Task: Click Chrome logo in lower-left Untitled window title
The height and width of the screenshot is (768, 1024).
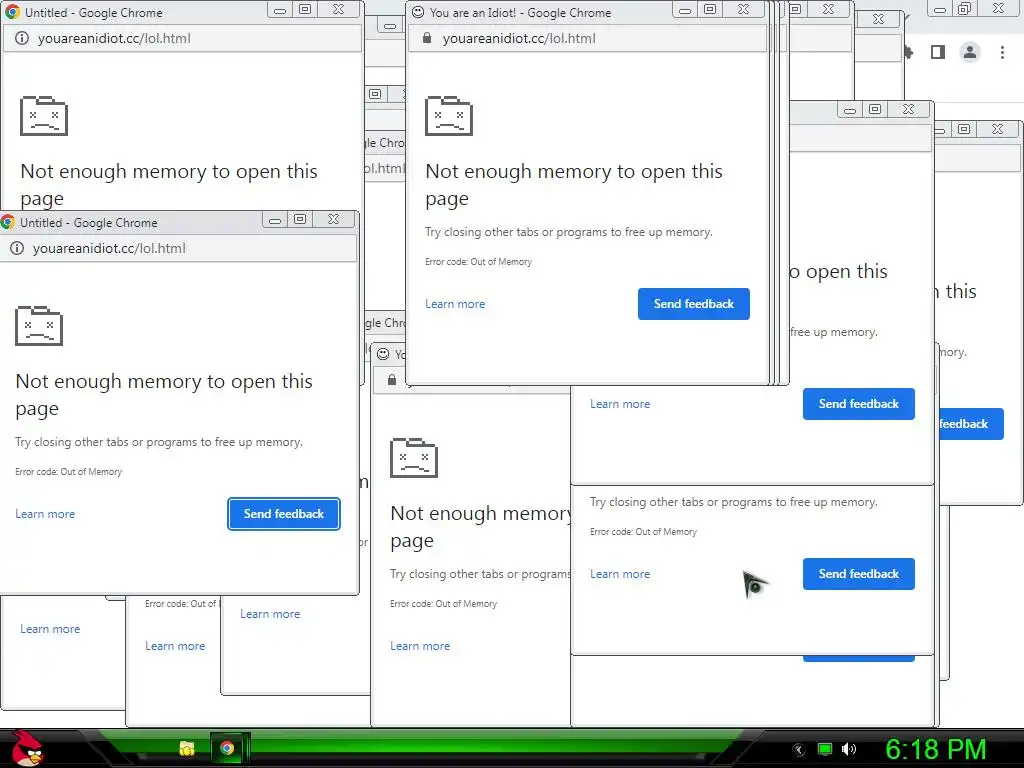Action: [x=8, y=222]
